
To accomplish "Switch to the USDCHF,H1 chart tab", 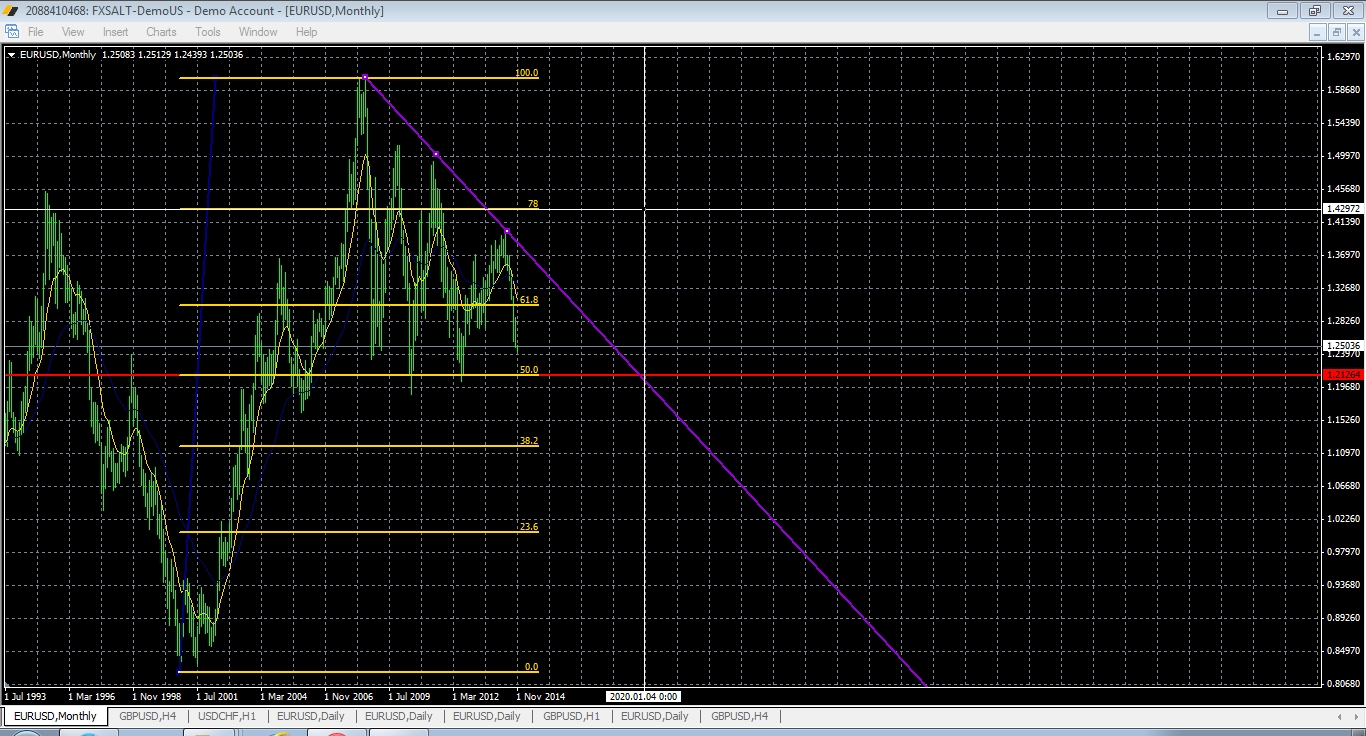I will (225, 716).
